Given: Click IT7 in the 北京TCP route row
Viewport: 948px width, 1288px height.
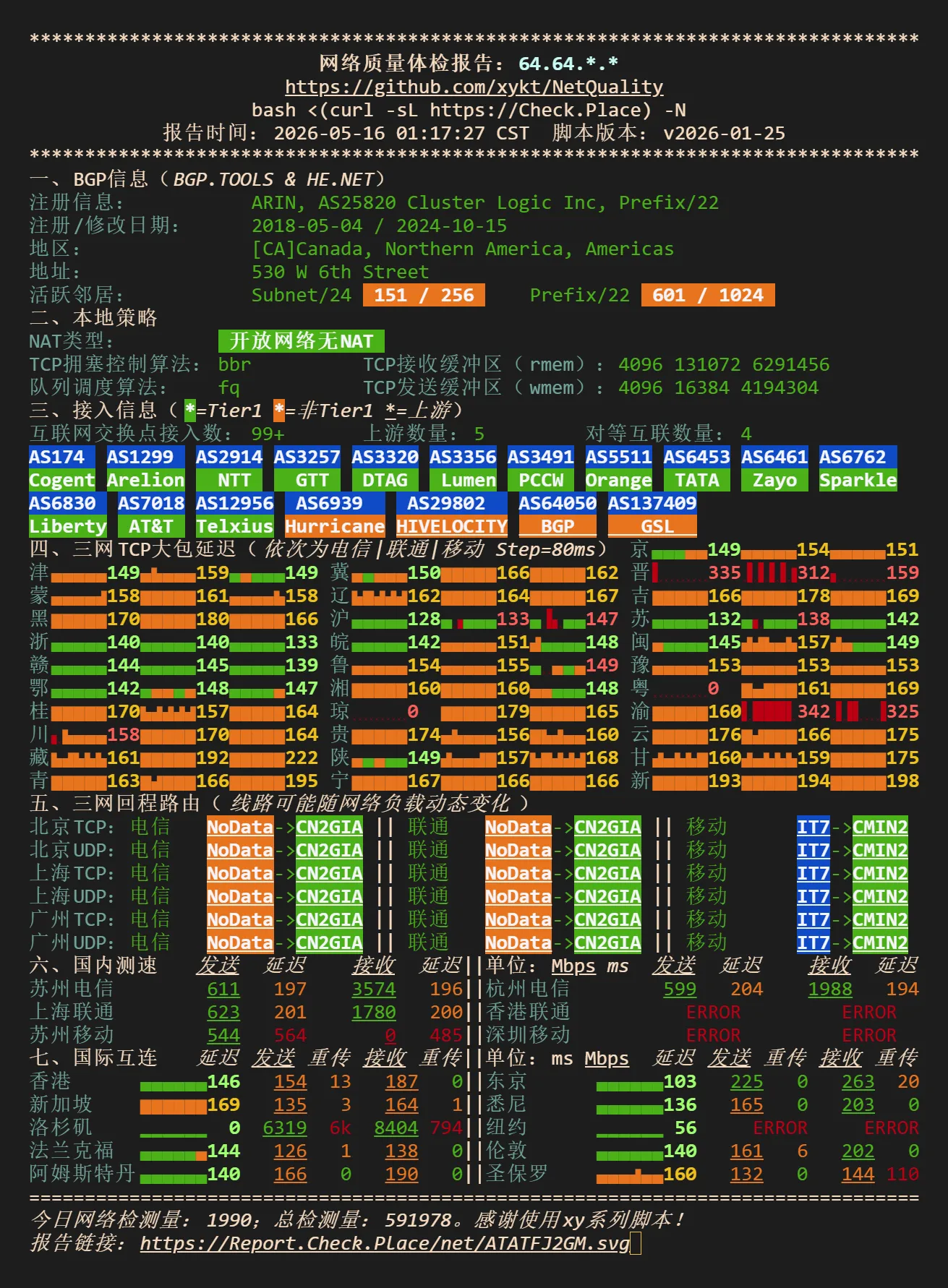Looking at the screenshot, I should click(814, 827).
